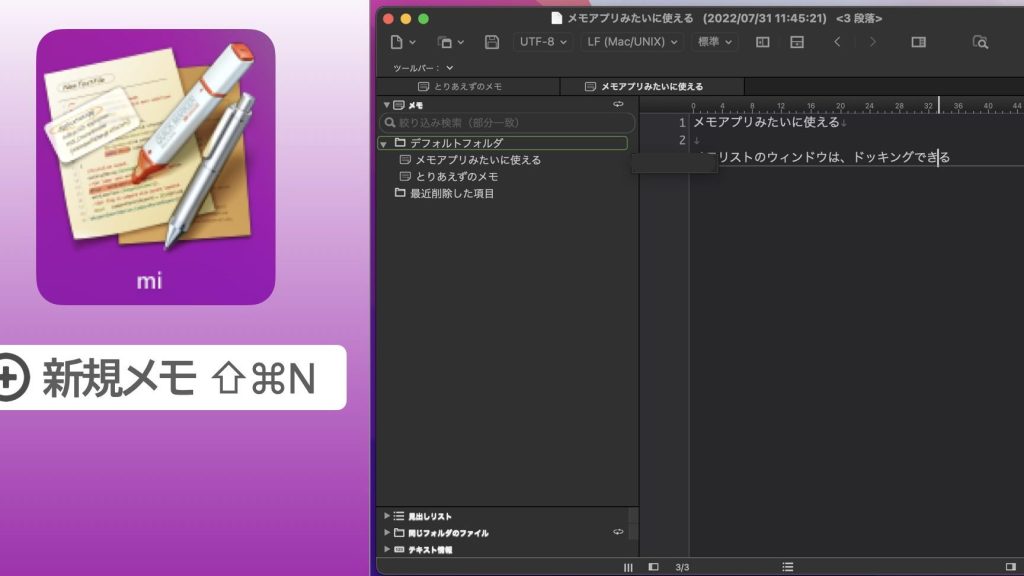This screenshot has width=1024, height=576.
Task: Click the window list icon in toolbar
Action: tap(444, 42)
